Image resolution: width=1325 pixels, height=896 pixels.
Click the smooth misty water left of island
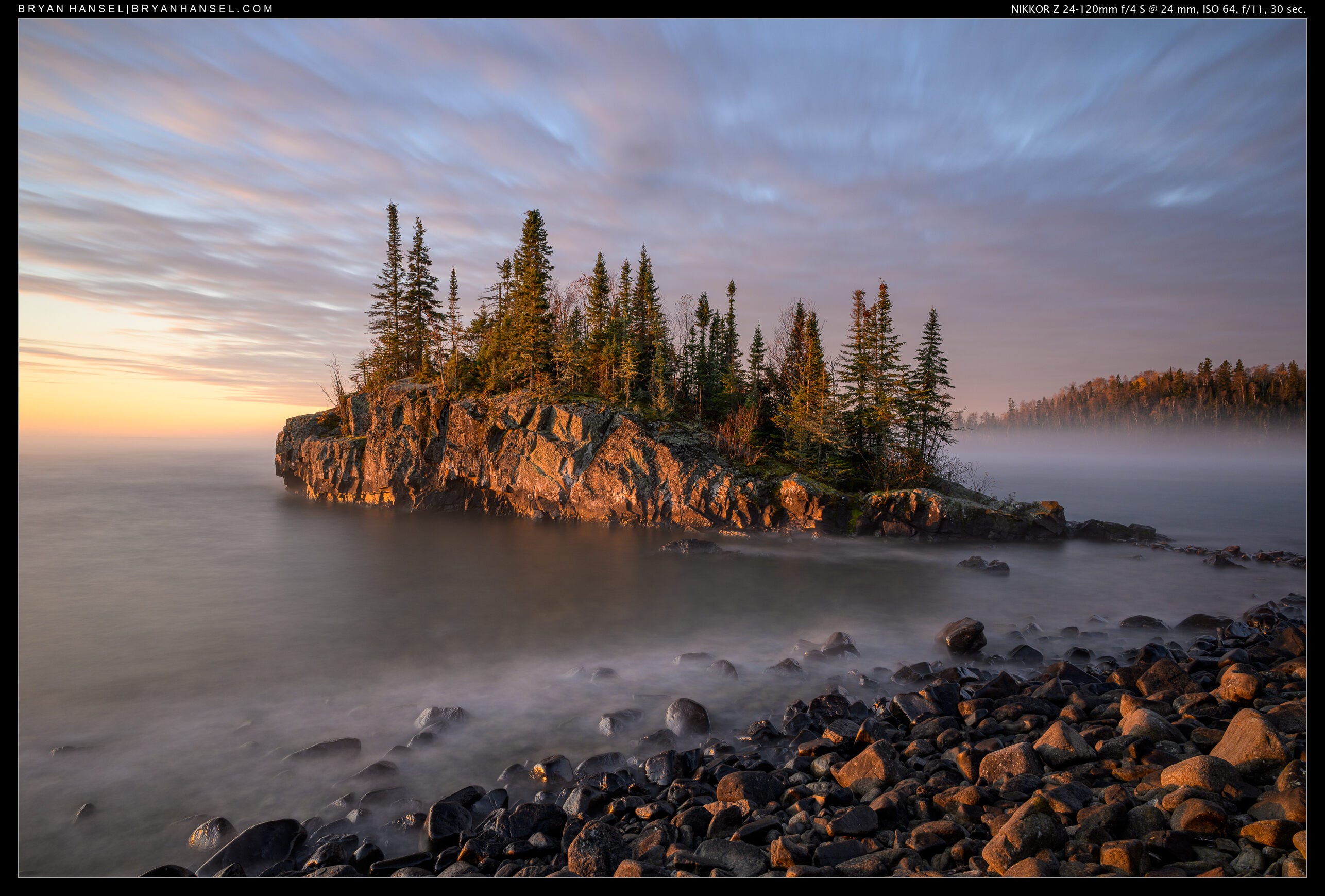click(x=143, y=542)
